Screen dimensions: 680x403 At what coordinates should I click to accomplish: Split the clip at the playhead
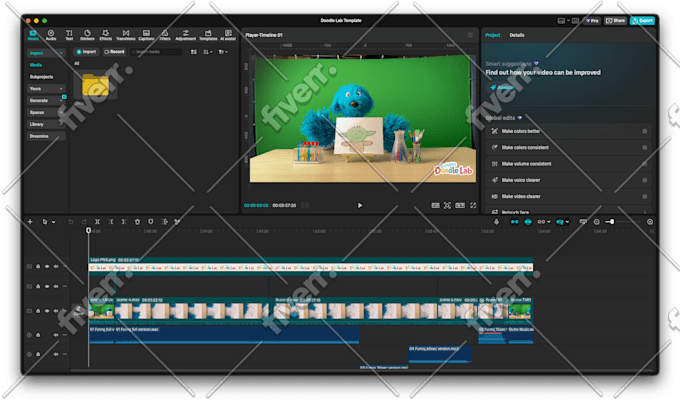point(98,222)
